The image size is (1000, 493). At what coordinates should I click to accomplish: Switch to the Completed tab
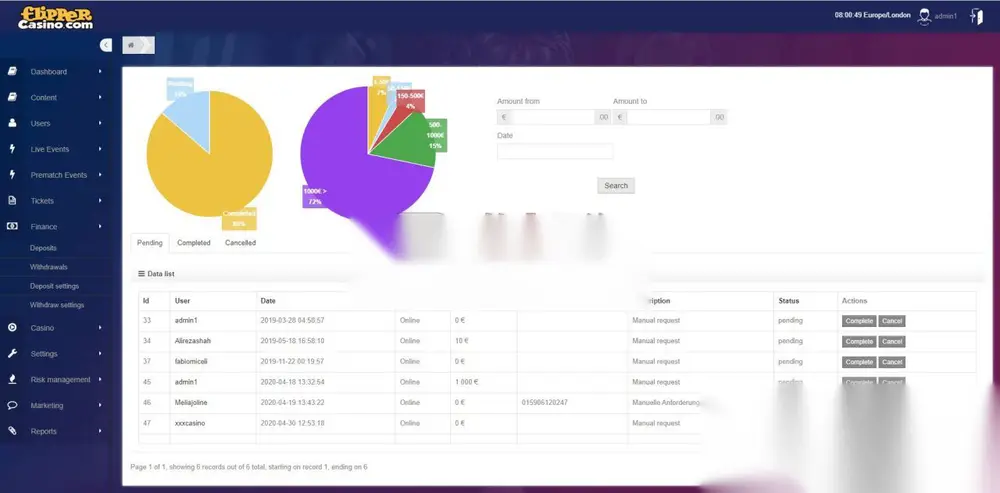pos(194,242)
